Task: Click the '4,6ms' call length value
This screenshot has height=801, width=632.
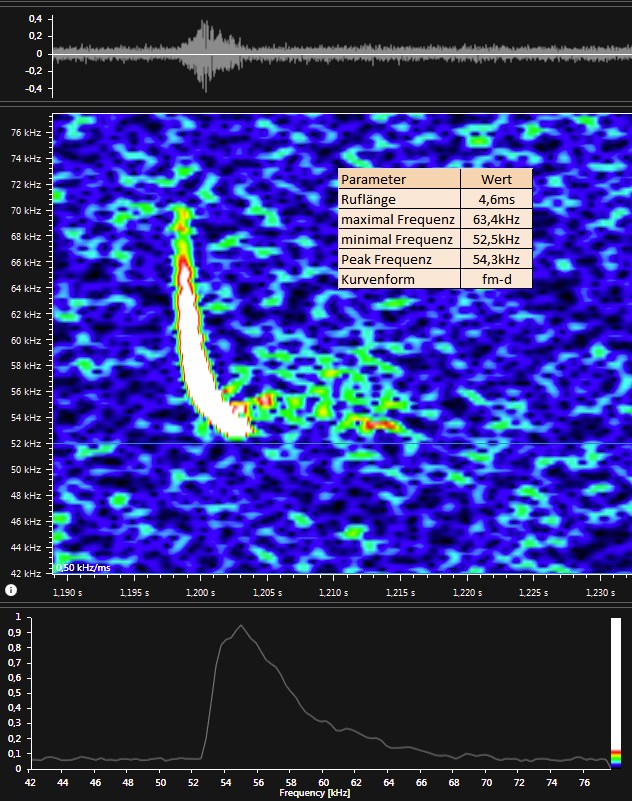Action: pos(496,199)
